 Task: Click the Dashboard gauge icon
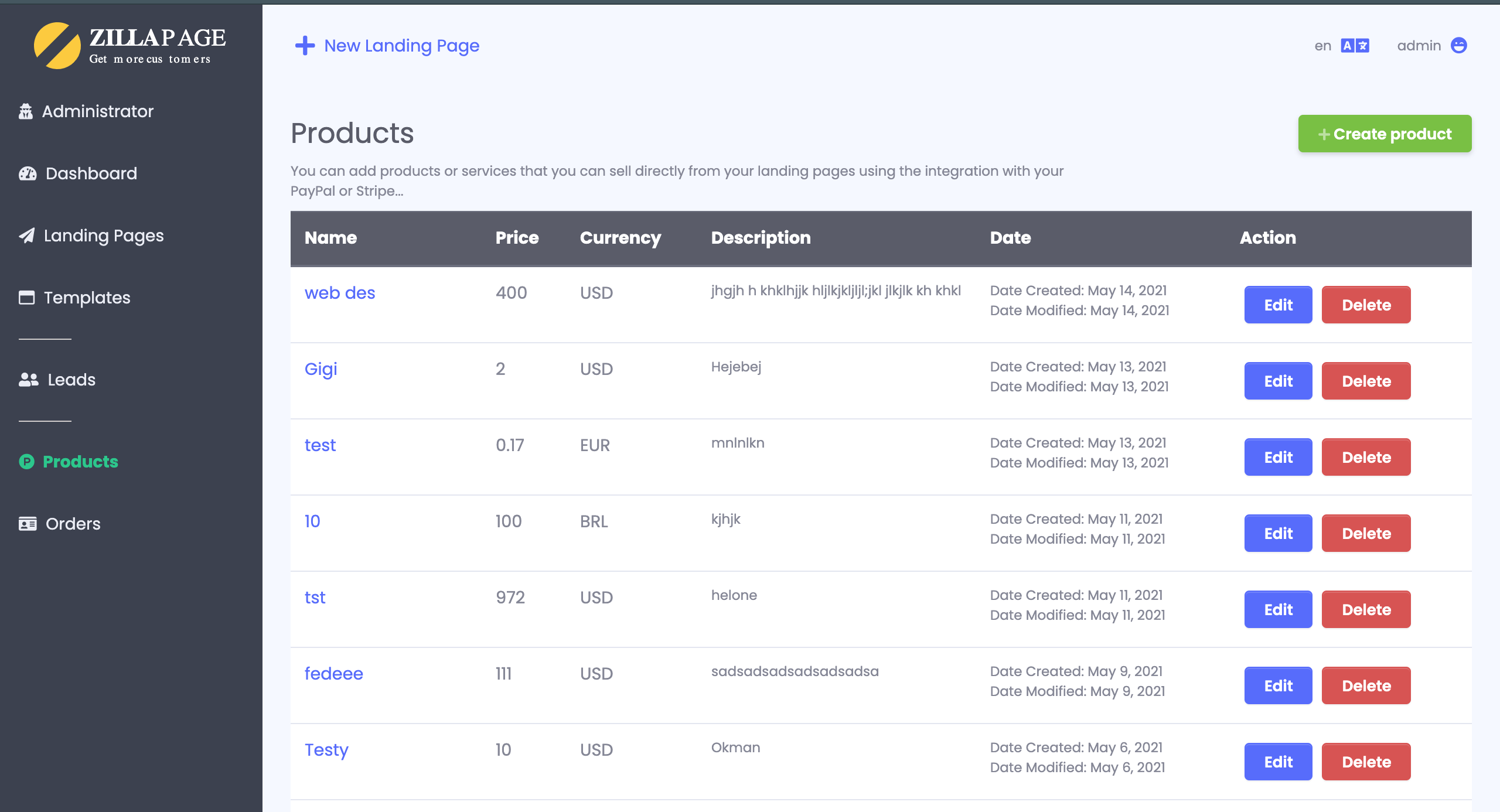pyautogui.click(x=28, y=173)
